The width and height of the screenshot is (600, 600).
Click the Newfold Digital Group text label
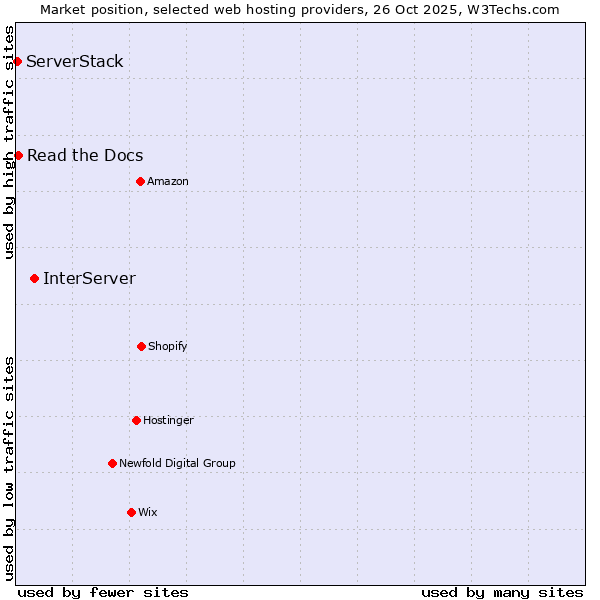(177, 463)
